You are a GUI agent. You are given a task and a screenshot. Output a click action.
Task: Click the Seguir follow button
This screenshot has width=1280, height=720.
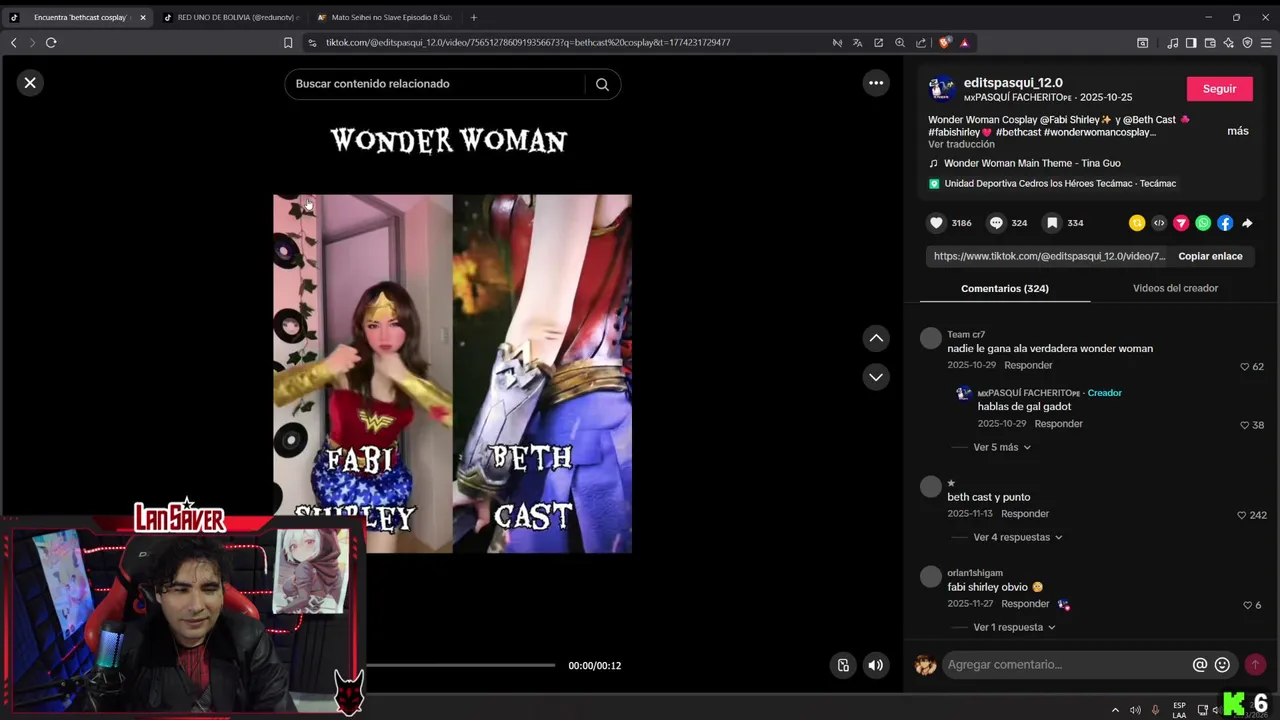pos(1219,89)
